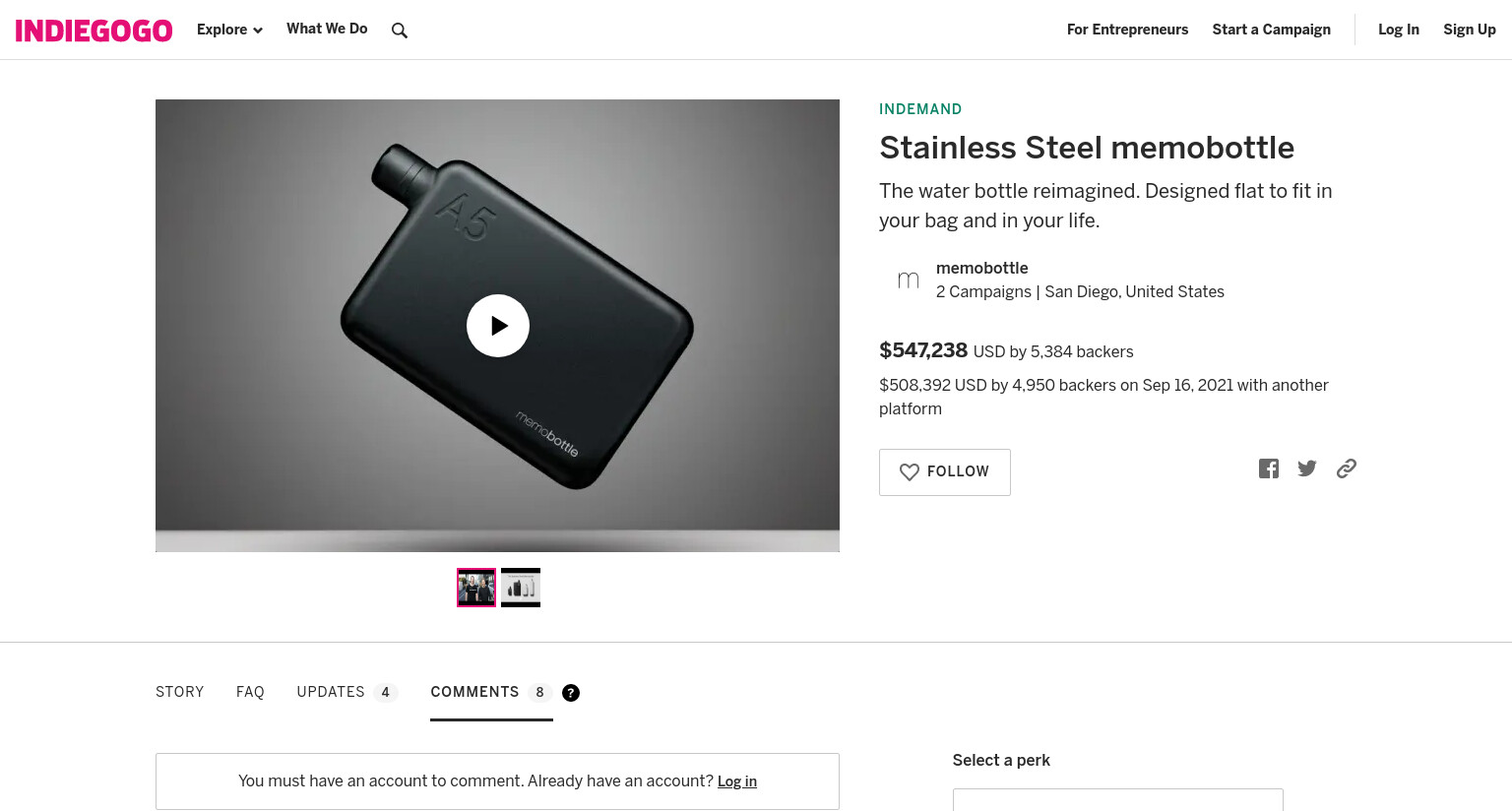The image size is (1512, 811).
Task: Go to Indiegogo home via logo
Action: [94, 31]
